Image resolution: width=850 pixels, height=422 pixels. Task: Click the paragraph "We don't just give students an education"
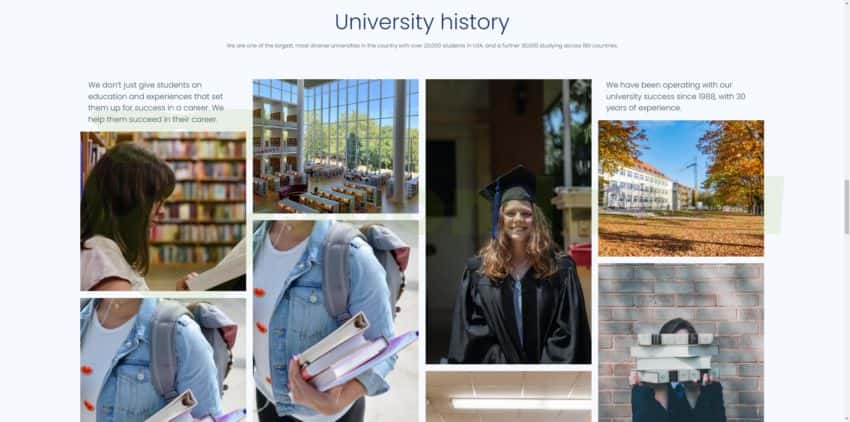[156, 102]
